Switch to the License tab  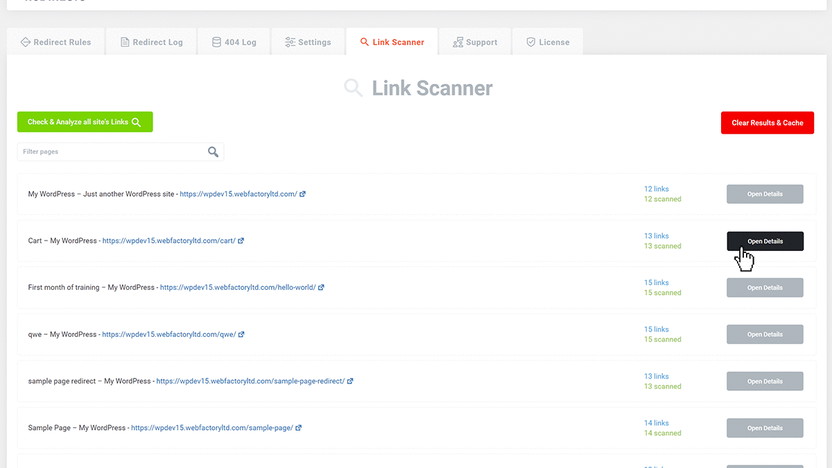coord(548,42)
